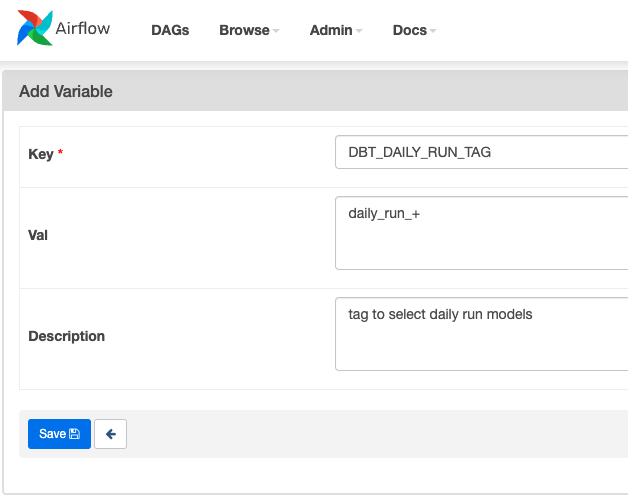Click the floppy disk icon on Save
The width and height of the screenshot is (628, 495).
pos(74,434)
